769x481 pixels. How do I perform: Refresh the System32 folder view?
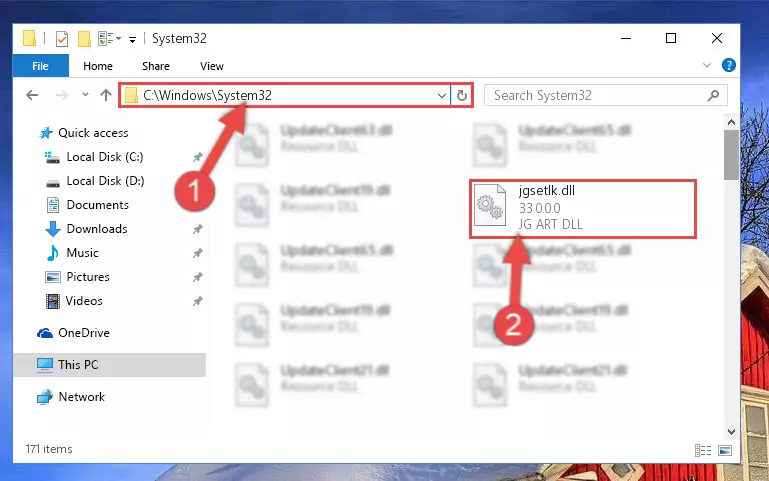(x=461, y=96)
